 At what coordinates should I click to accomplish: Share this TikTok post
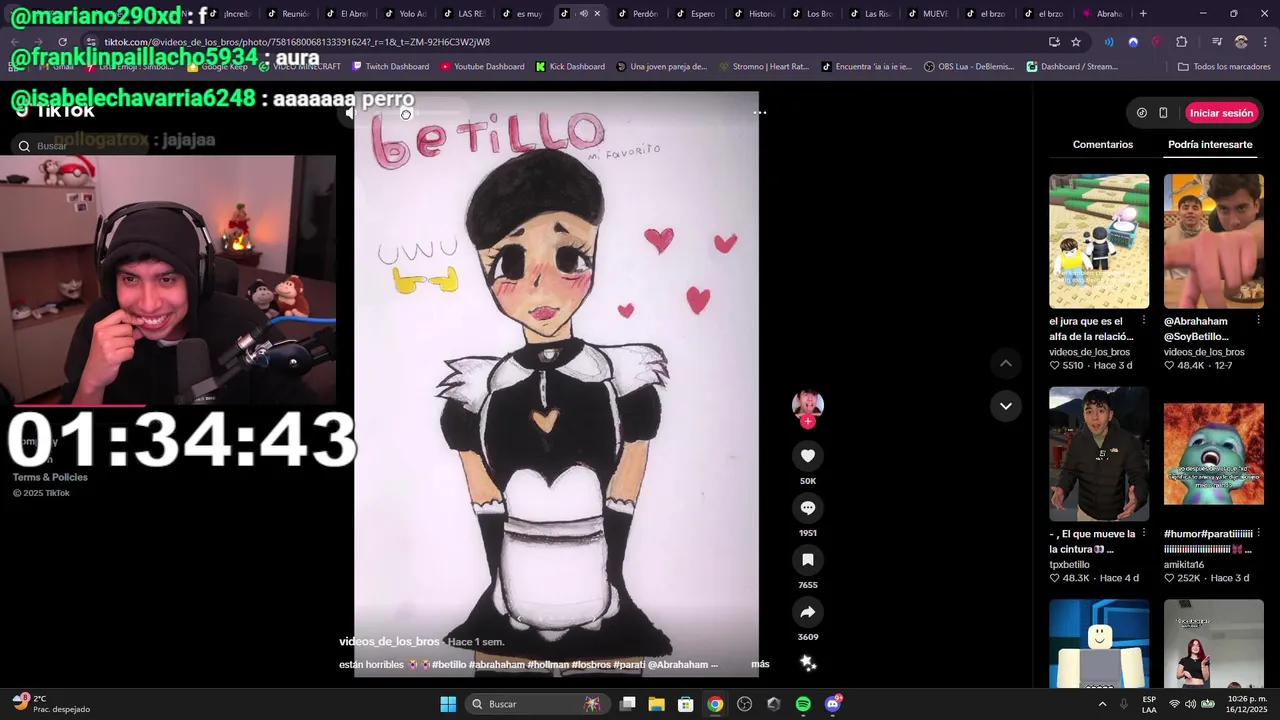tap(808, 612)
